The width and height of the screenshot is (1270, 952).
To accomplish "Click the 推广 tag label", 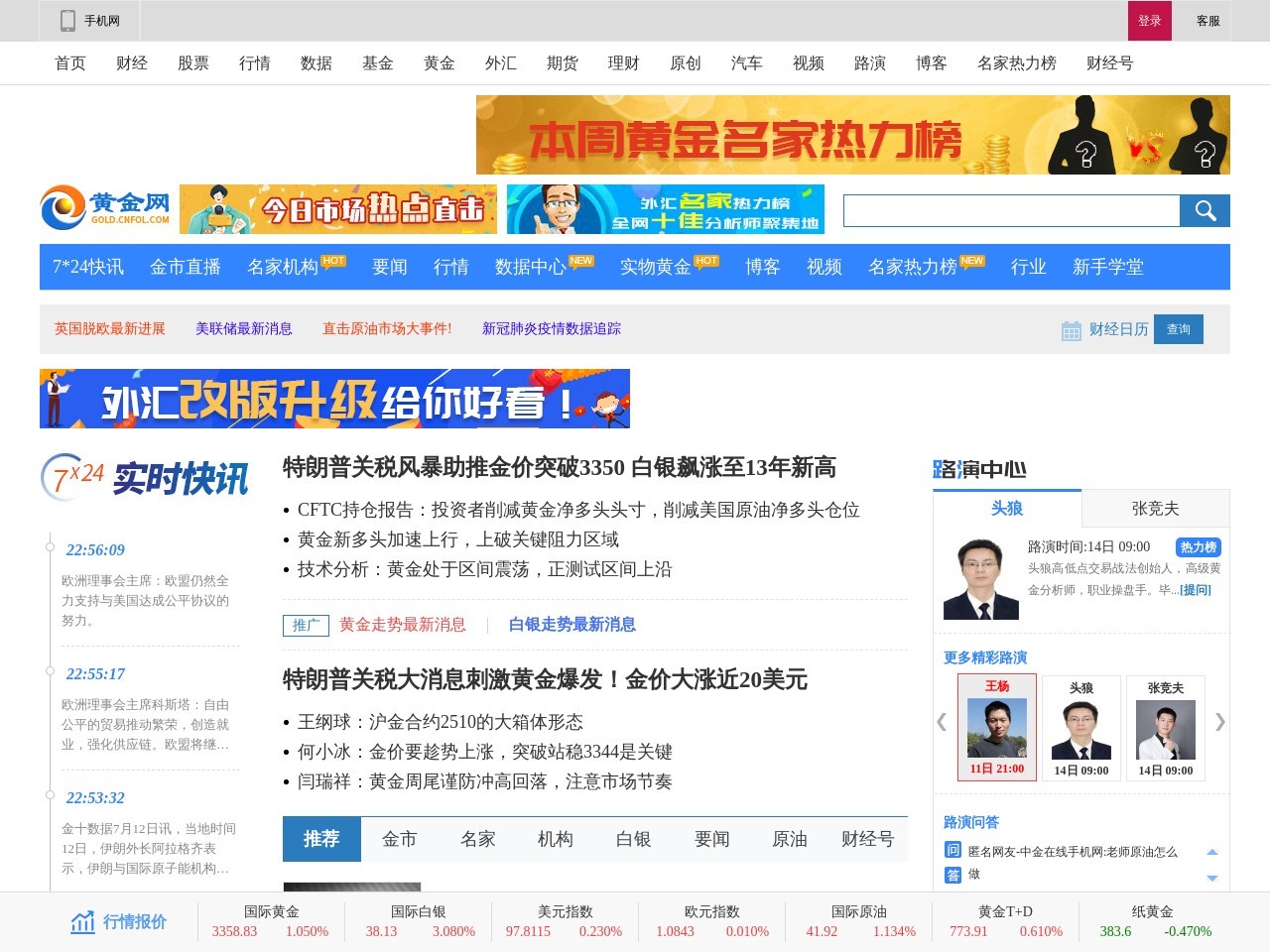I will (x=306, y=625).
